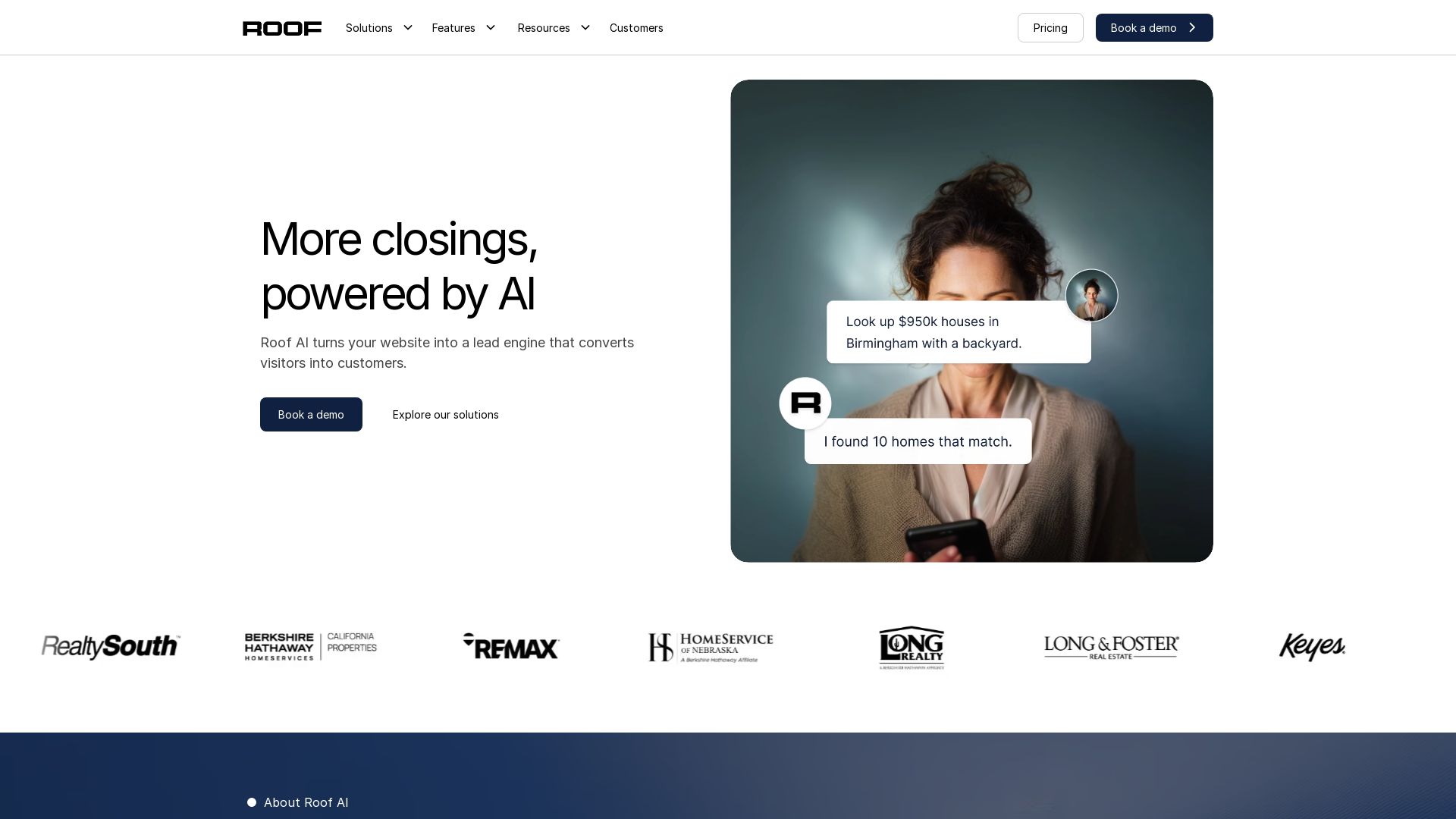The width and height of the screenshot is (1456, 819).
Task: Click the About Roof AI label
Action: click(306, 802)
